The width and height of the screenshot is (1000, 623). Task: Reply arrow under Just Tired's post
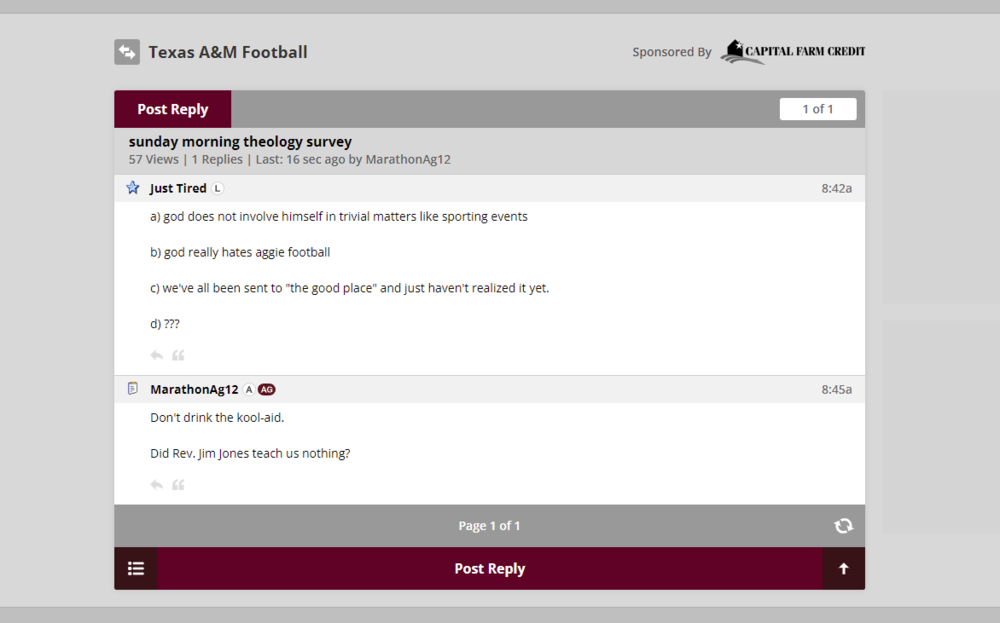tap(156, 355)
